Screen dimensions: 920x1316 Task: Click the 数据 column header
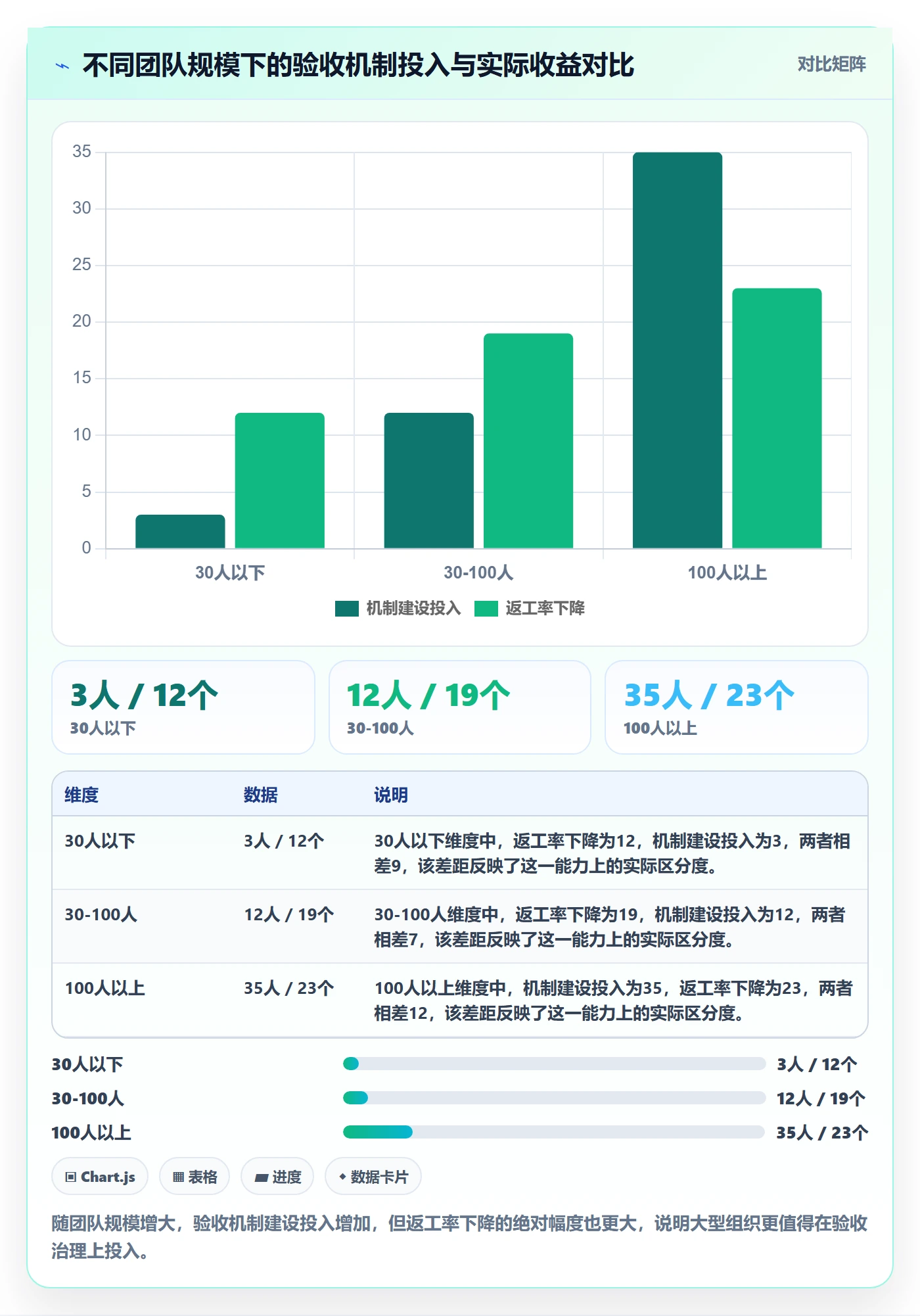[x=260, y=795]
